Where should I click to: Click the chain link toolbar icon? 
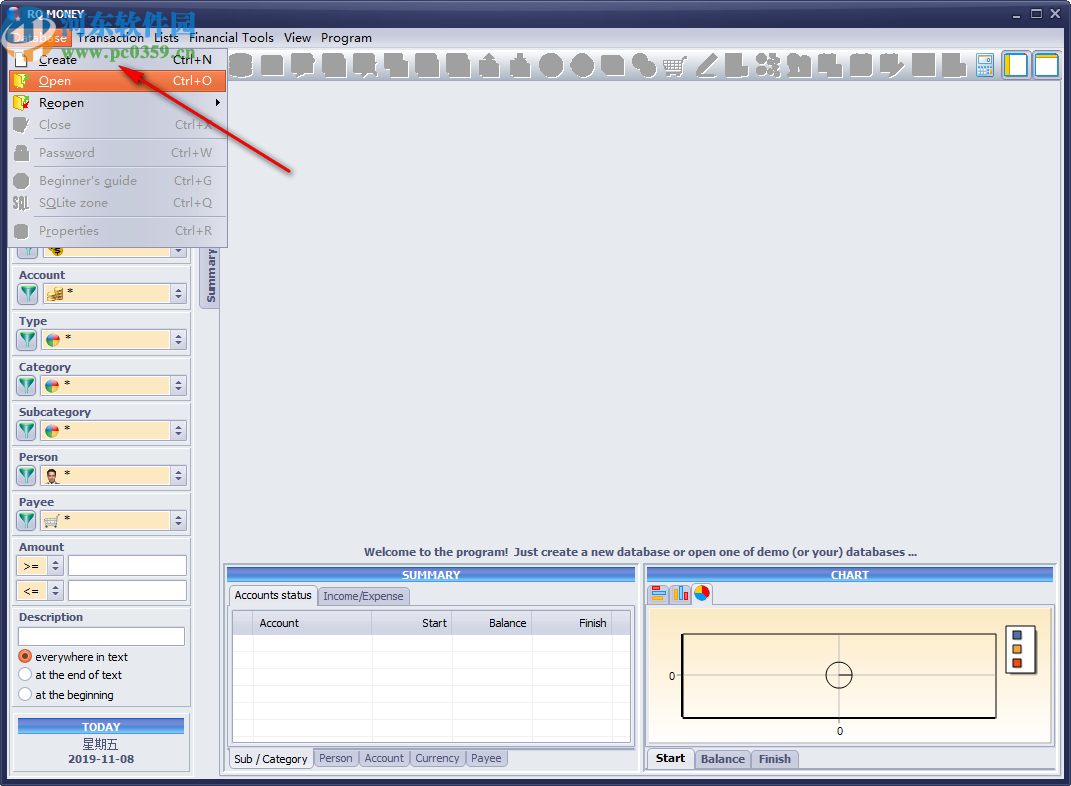(643, 66)
